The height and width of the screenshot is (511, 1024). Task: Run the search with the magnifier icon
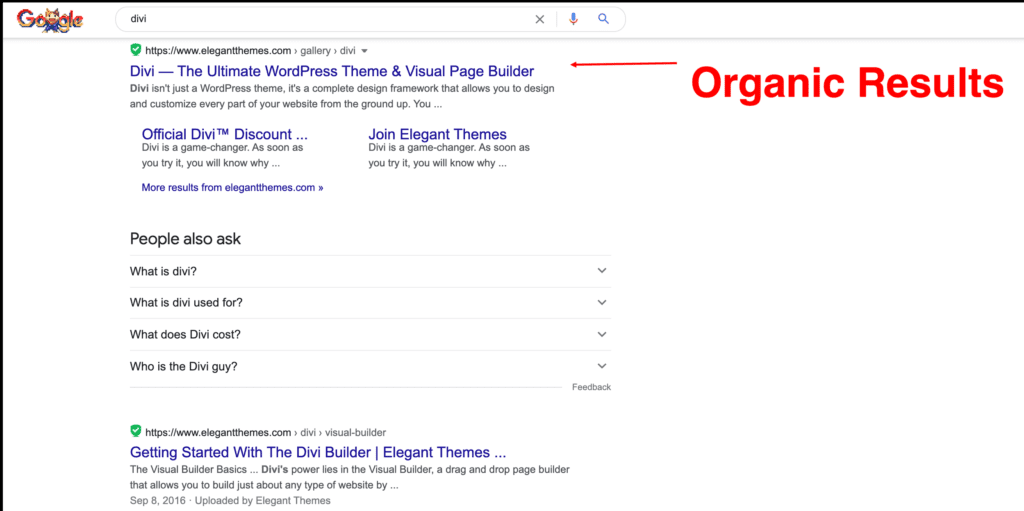603,19
